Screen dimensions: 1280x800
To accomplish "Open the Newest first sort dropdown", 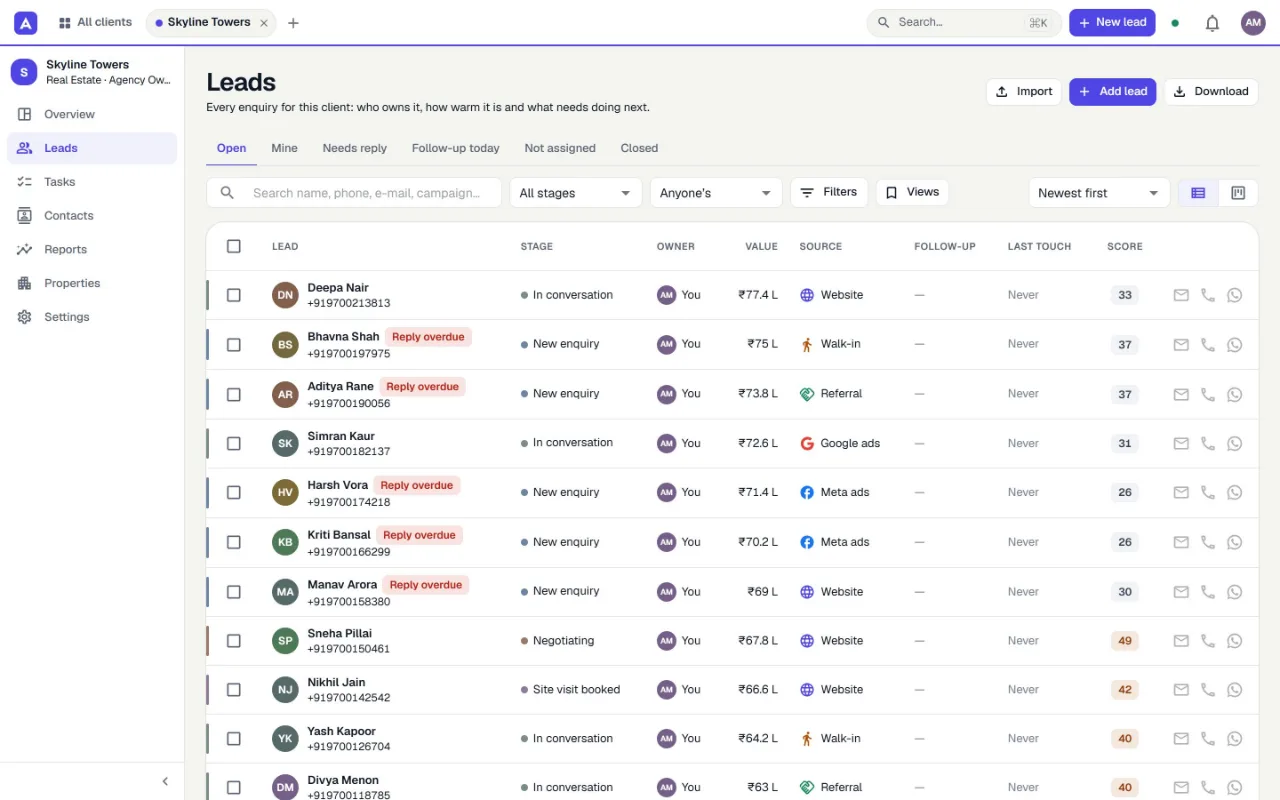I will point(1099,193).
